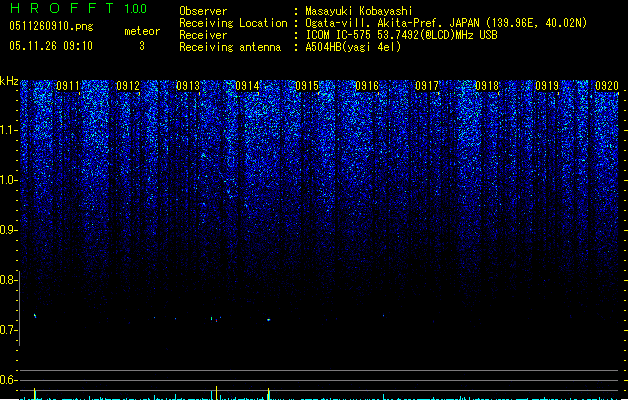Viewport: 629px width, 400px height.
Task: Click the meteor count value 3
Action: click(142, 46)
